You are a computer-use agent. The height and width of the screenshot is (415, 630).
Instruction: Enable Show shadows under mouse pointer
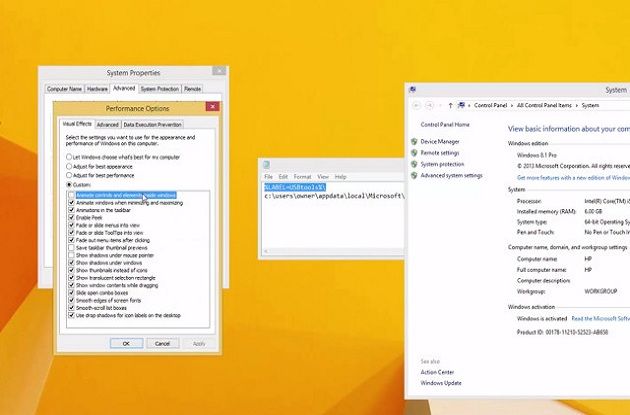click(x=72, y=255)
